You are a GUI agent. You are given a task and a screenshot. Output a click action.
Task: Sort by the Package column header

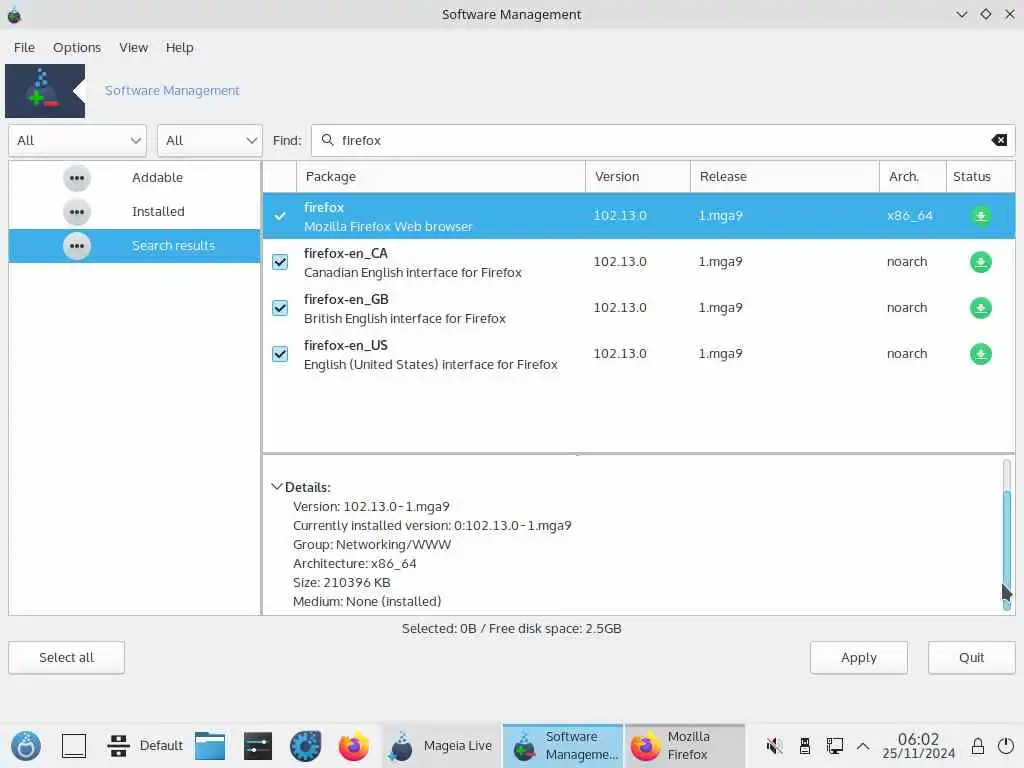click(x=441, y=177)
